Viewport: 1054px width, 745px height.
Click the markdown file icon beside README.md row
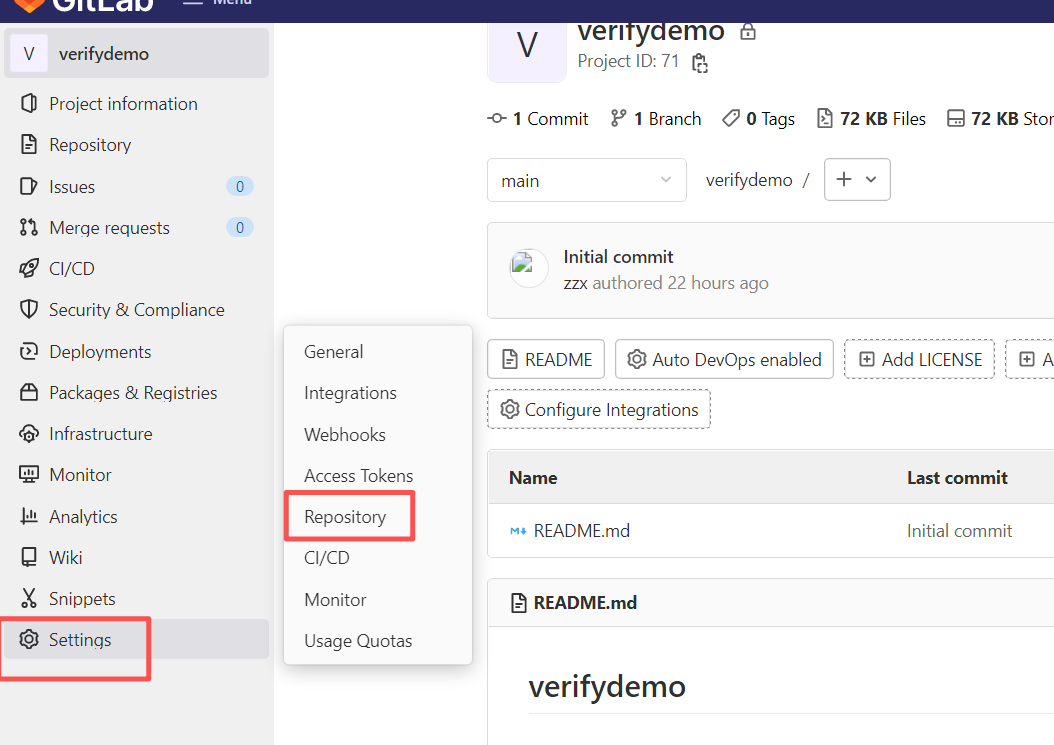click(518, 531)
